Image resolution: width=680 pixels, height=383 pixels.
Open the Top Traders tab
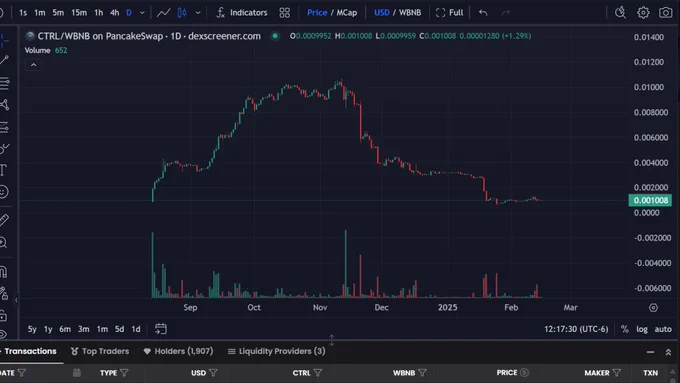pos(100,351)
